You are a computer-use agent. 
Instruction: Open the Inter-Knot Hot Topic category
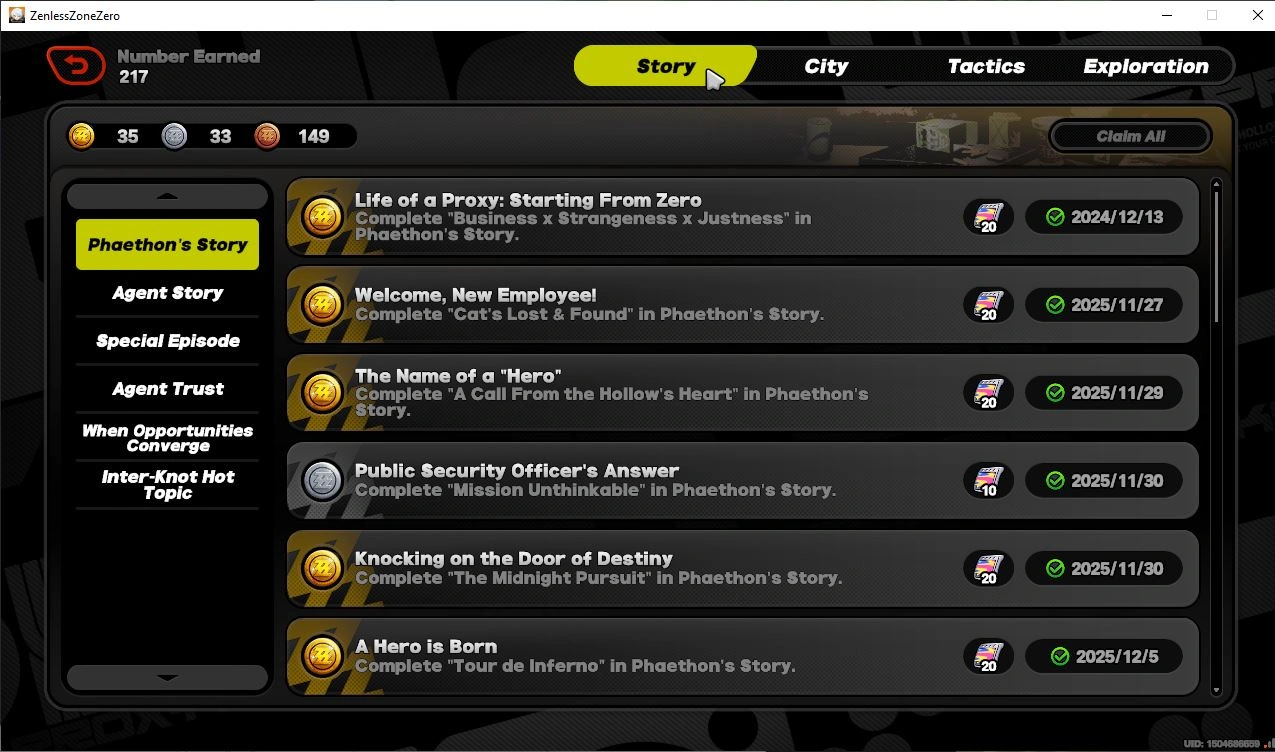(167, 485)
